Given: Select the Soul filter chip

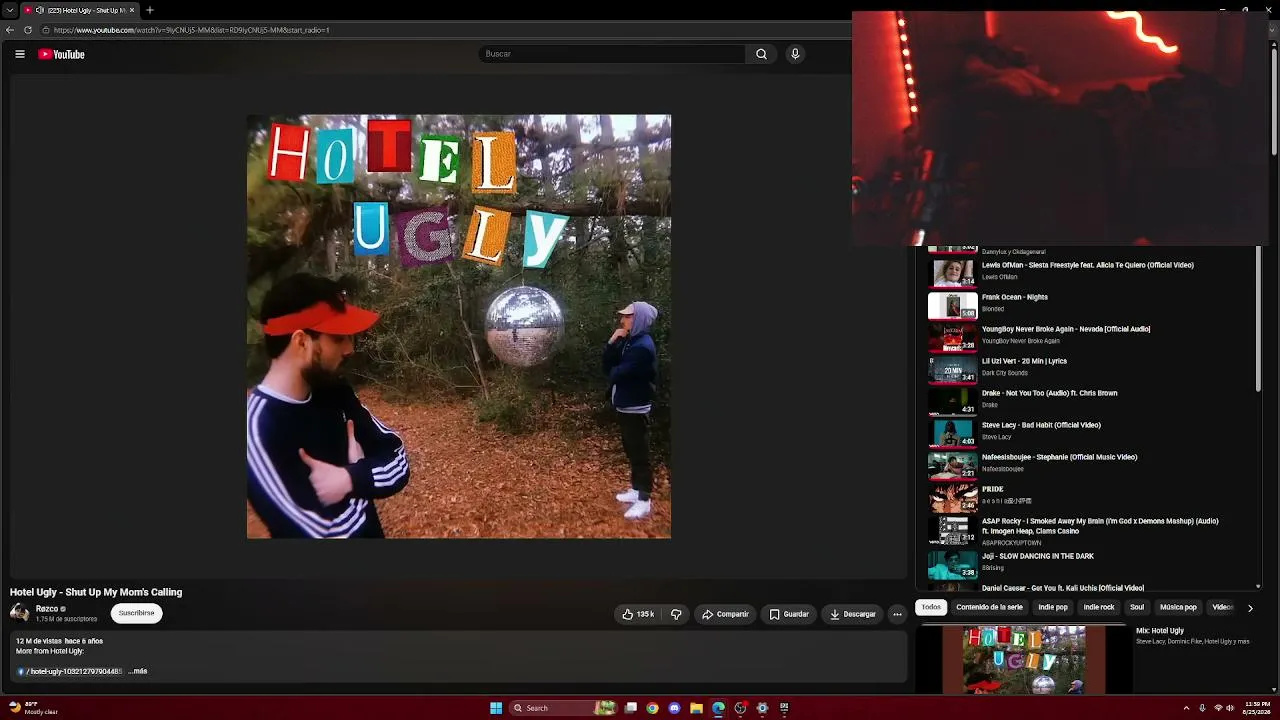Looking at the screenshot, I should 1137,607.
